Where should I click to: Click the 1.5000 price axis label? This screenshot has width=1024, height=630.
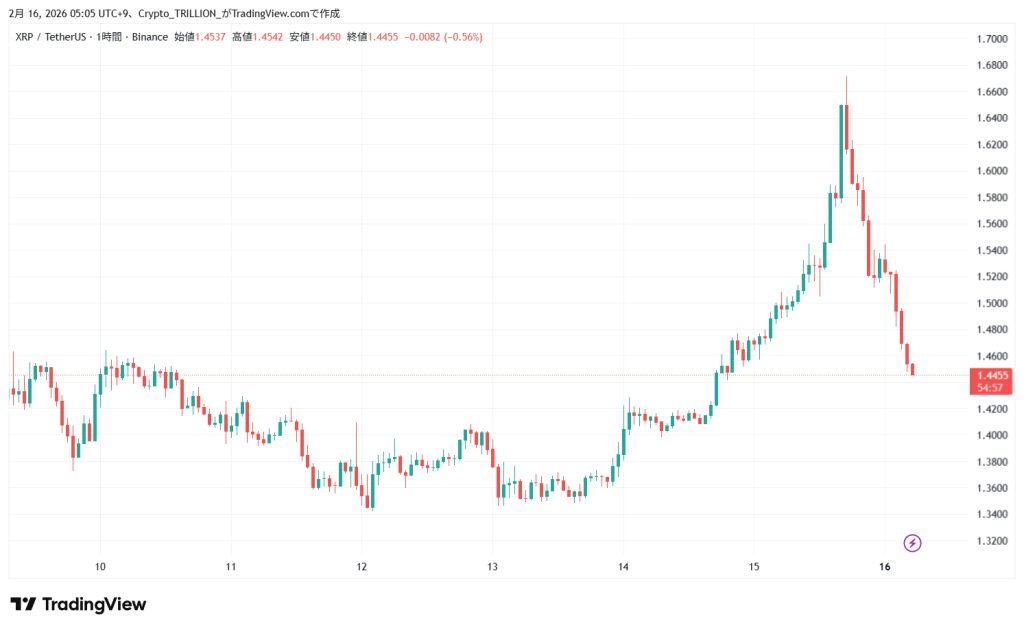[991, 303]
